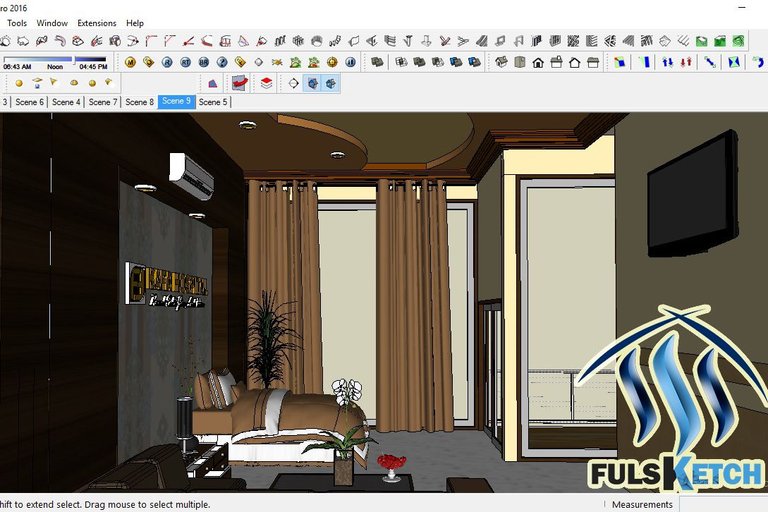Add a V-Ray spot light
768x512 pixels.
pos(54,82)
